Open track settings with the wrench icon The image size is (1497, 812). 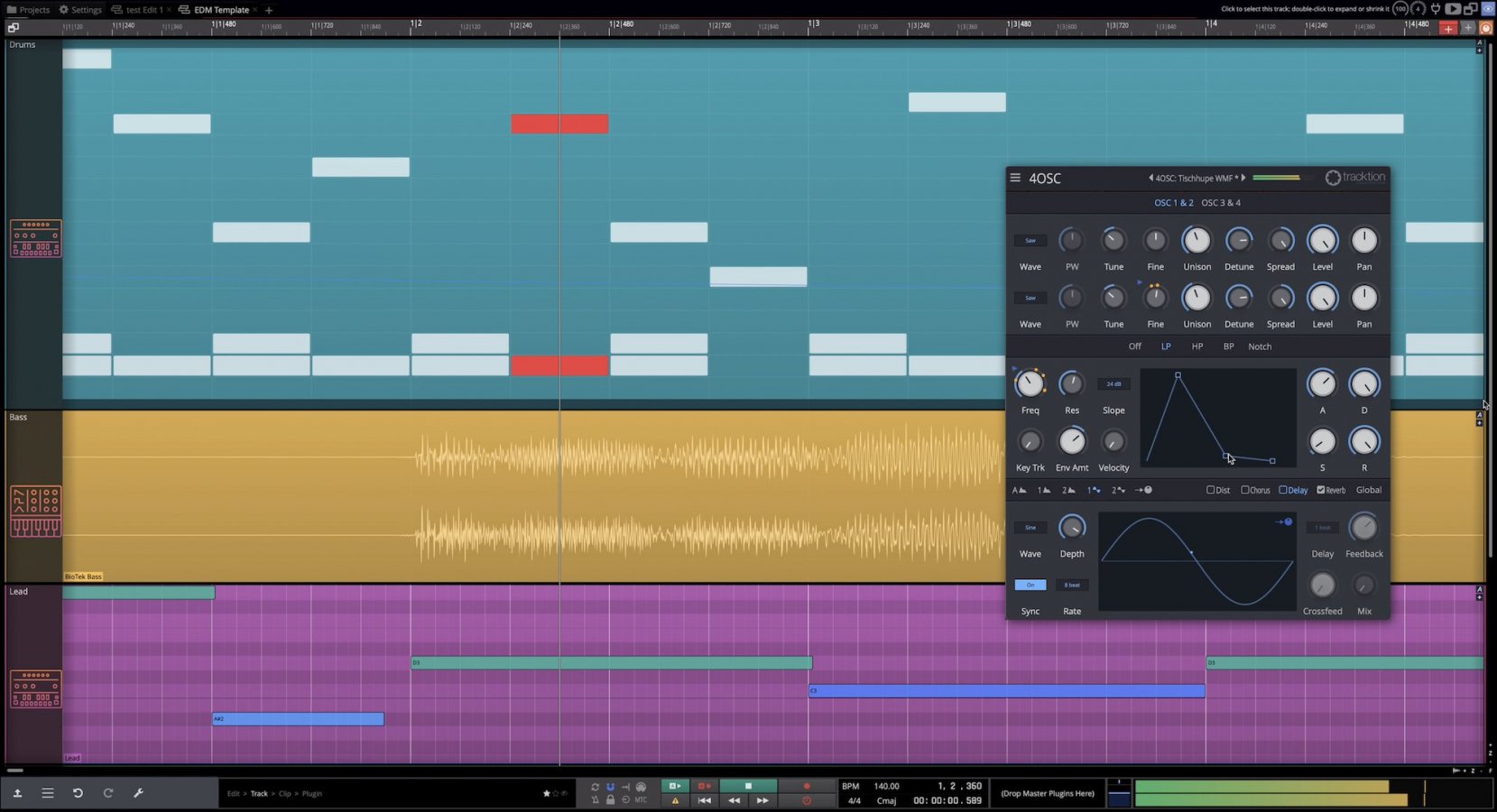(x=138, y=793)
